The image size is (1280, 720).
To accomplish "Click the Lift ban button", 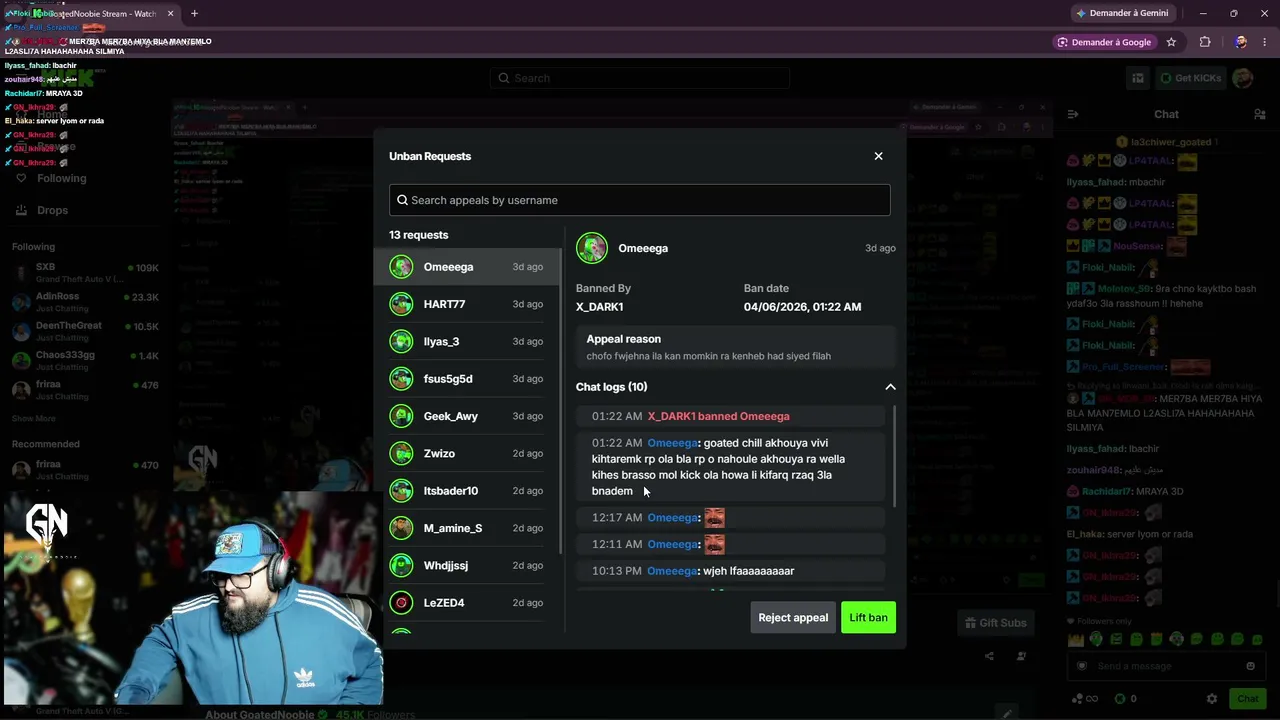I will 868,618.
